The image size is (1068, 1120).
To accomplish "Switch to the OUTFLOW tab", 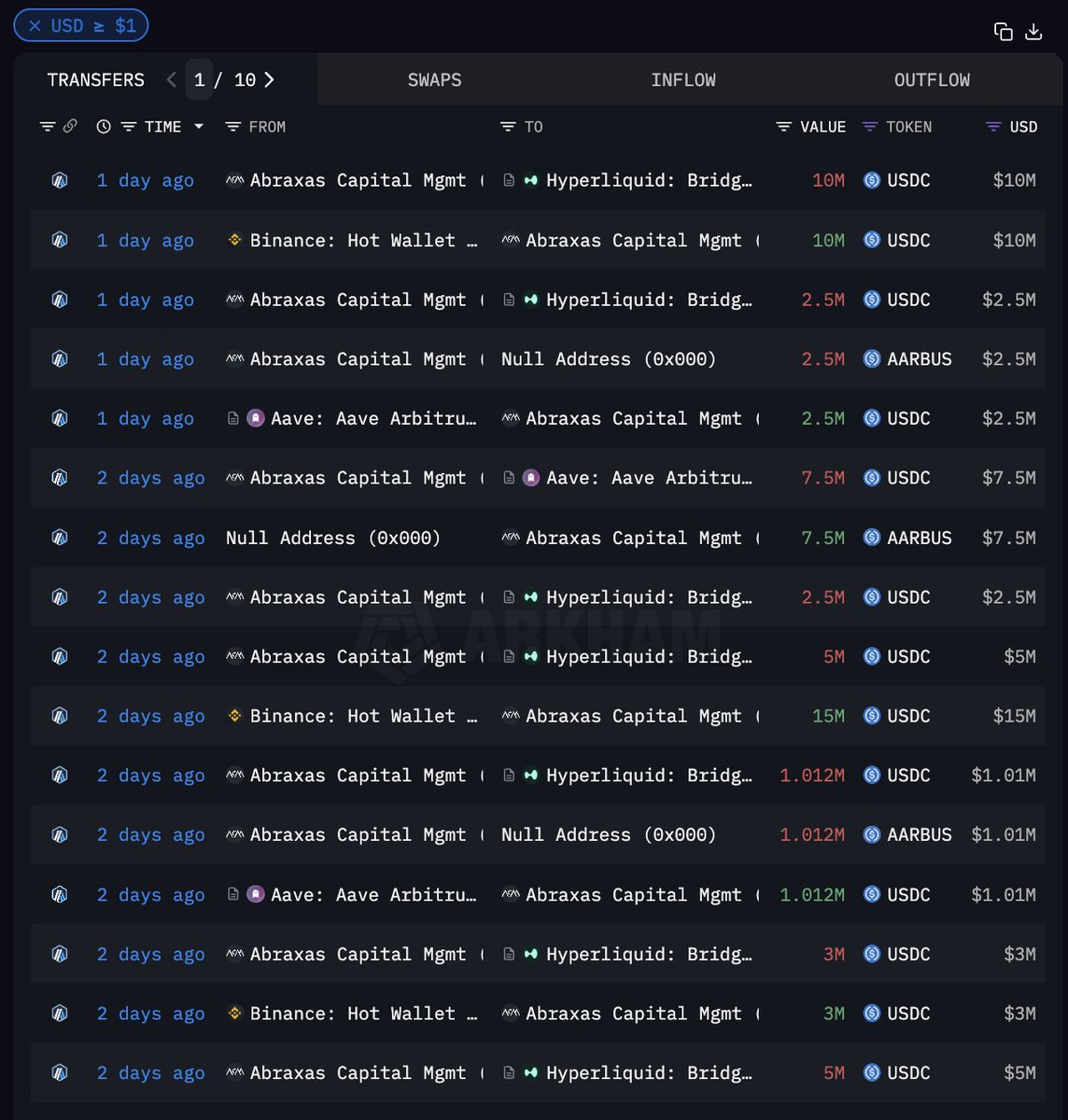I will pos(932,80).
